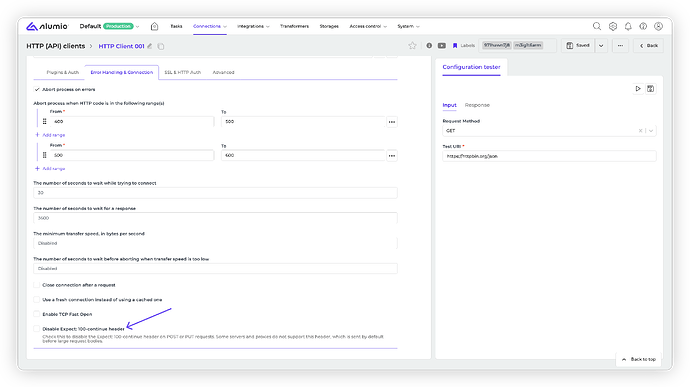Open the video tutorial icon
690x387 pixels.
[x=442, y=45]
